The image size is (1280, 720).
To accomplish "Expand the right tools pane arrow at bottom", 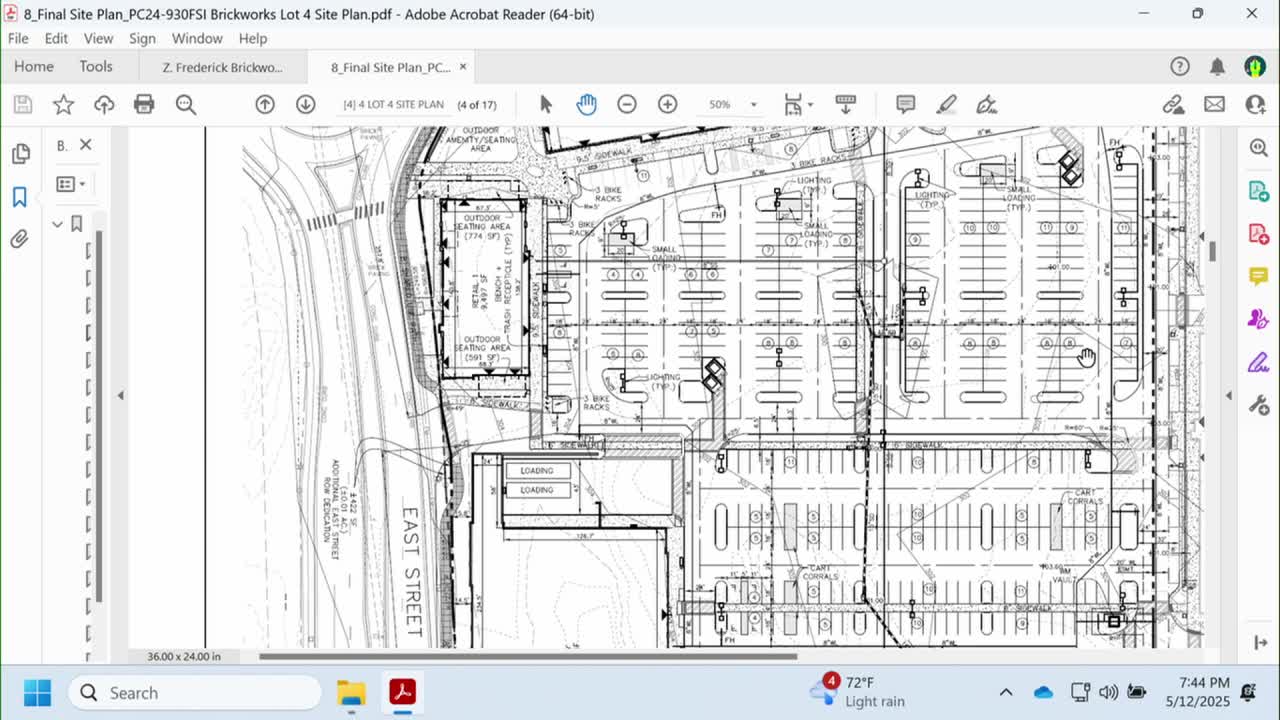I will [x=1260, y=642].
